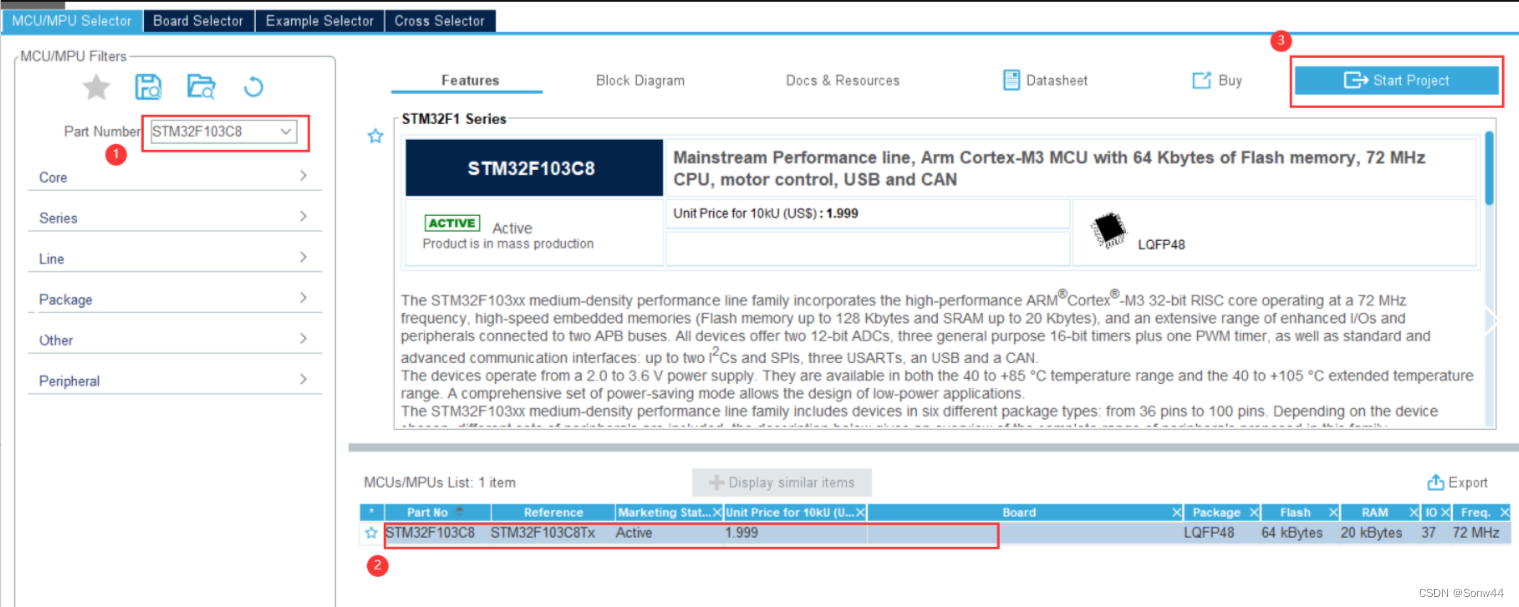Click the Marketing Status column header
The width and height of the screenshot is (1519, 607).
(x=664, y=512)
